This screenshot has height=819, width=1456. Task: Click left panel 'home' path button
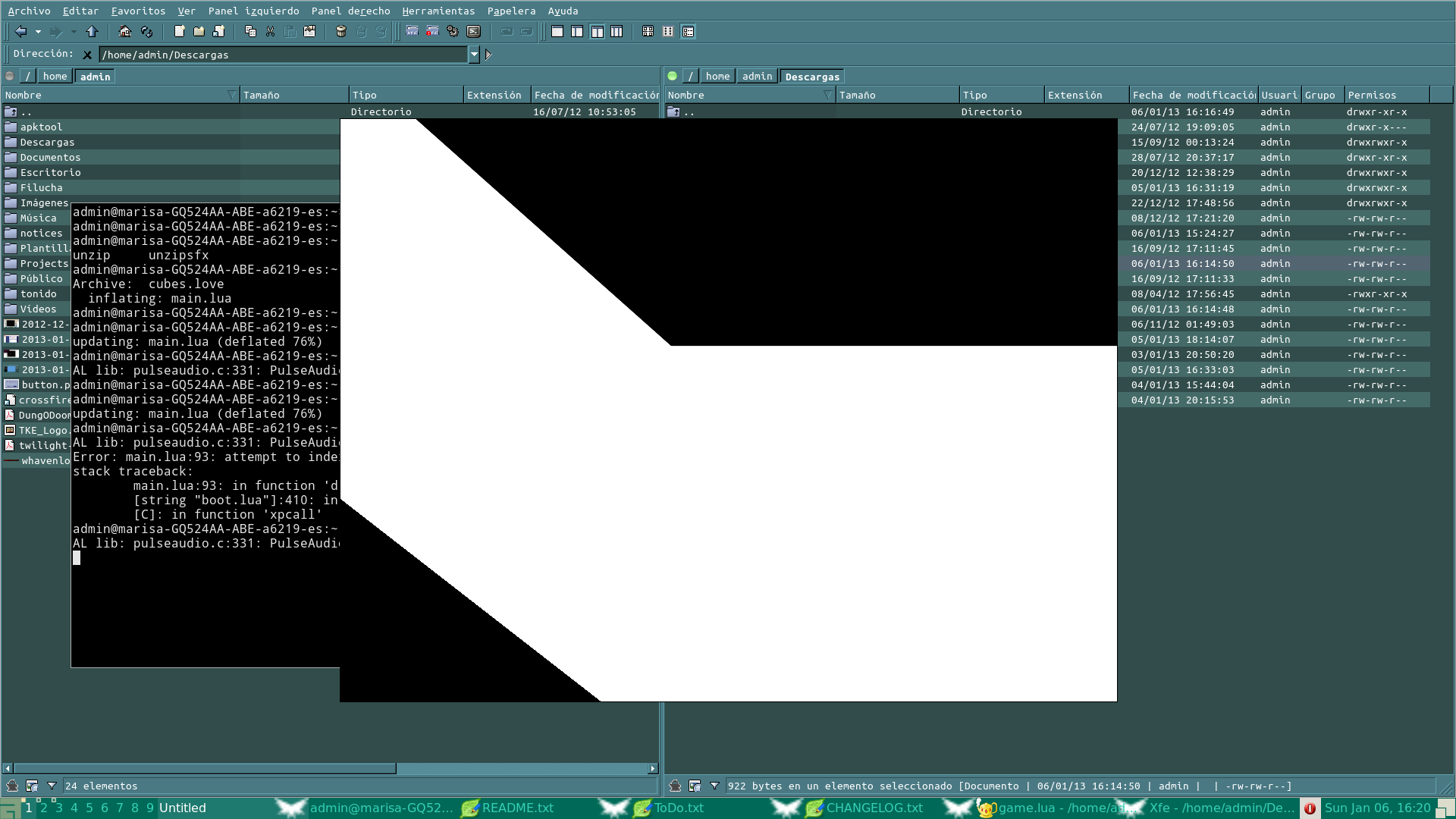click(55, 76)
